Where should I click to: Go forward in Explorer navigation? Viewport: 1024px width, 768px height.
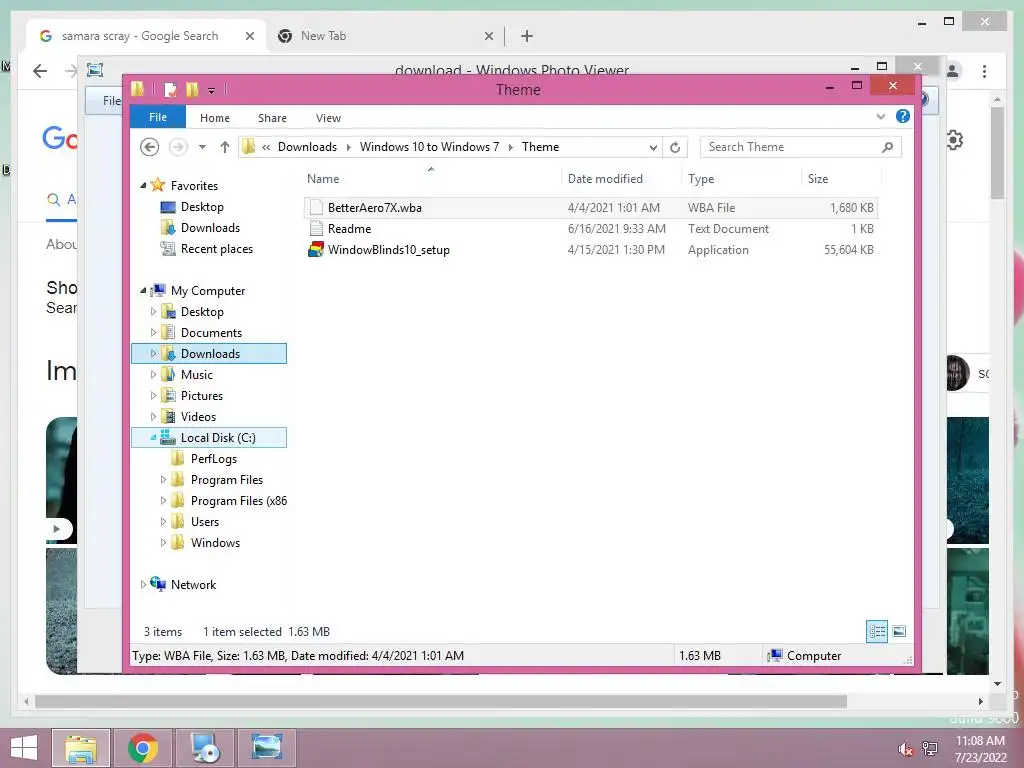(x=178, y=147)
